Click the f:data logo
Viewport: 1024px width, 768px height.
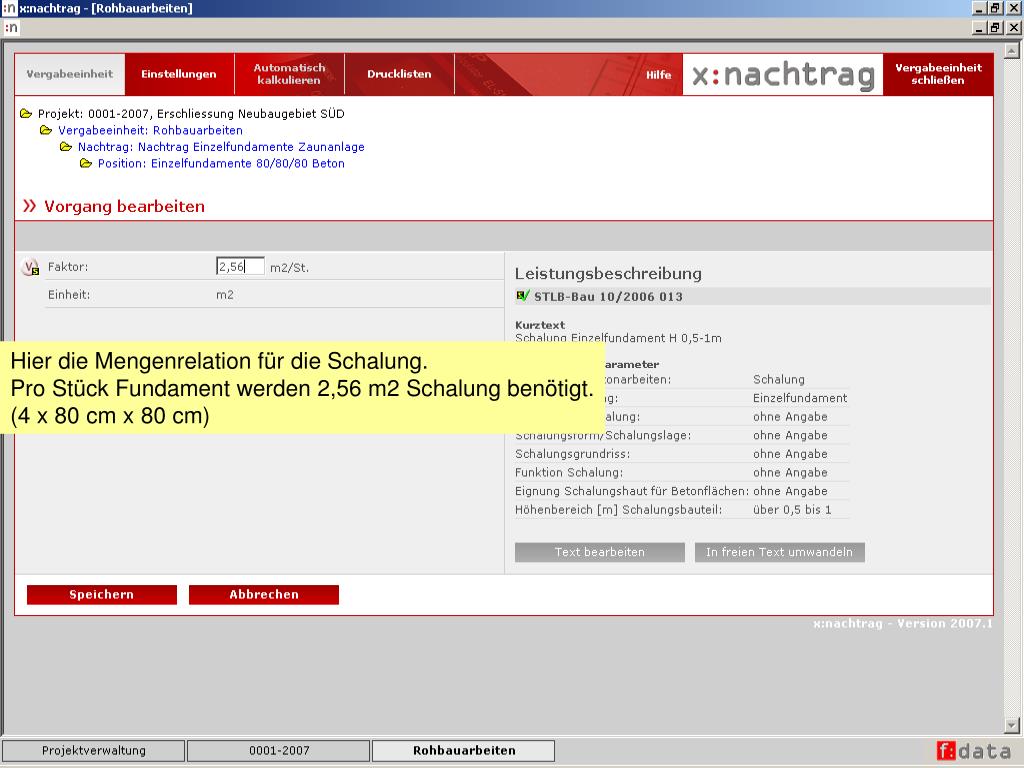pos(974,751)
